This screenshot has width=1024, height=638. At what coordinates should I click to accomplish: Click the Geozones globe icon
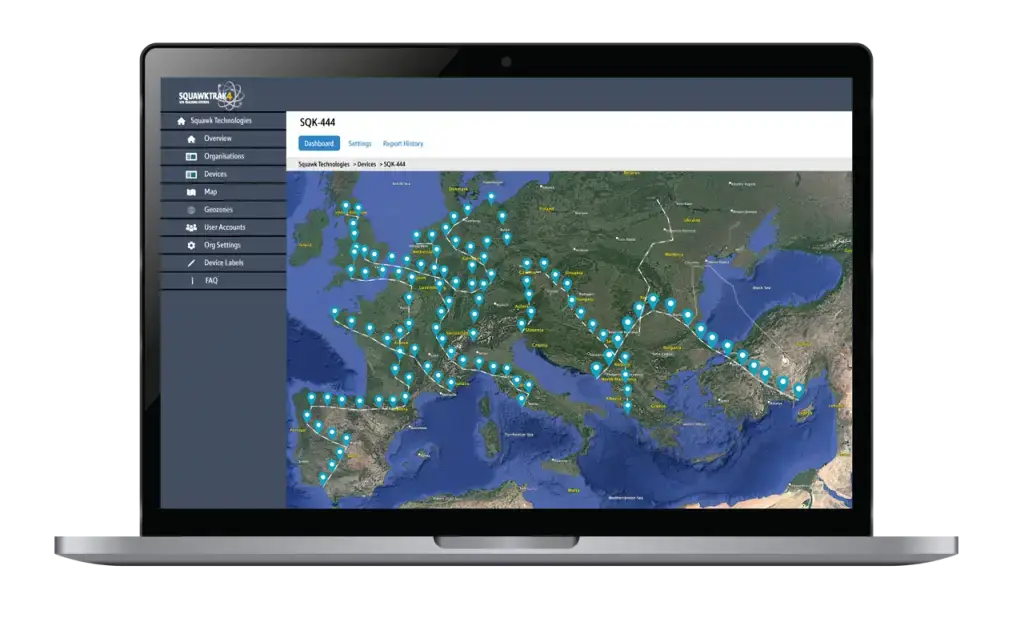click(191, 210)
